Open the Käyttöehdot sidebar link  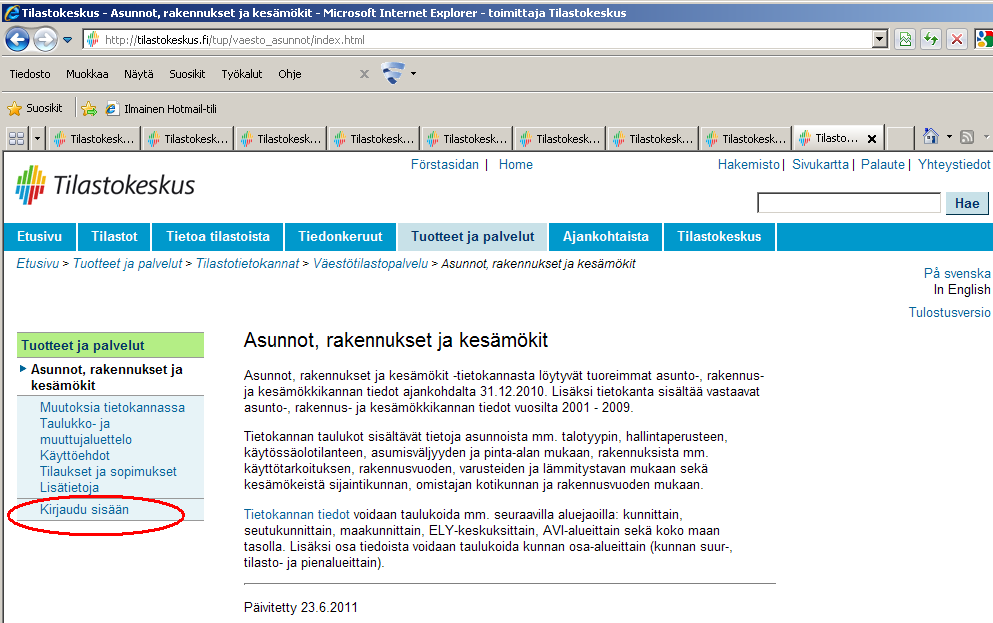click(75, 456)
